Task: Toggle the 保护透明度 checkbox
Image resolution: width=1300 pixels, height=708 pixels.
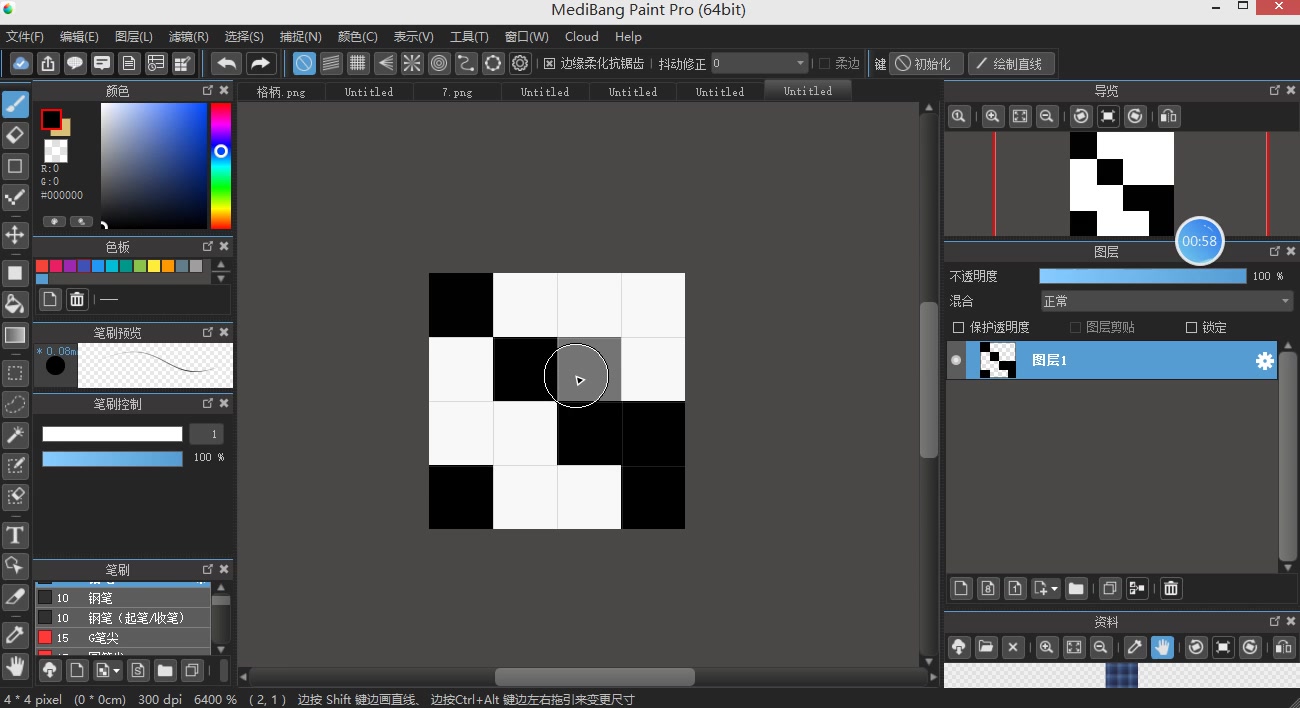Action: (959, 327)
